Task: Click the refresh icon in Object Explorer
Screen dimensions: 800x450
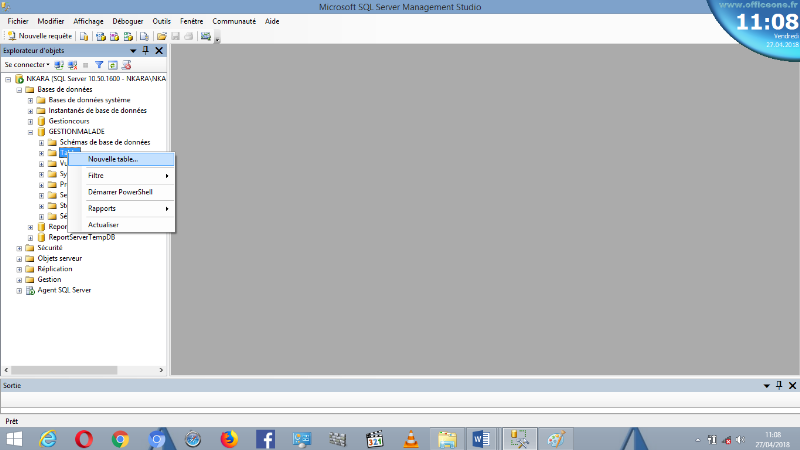Action: point(113,65)
